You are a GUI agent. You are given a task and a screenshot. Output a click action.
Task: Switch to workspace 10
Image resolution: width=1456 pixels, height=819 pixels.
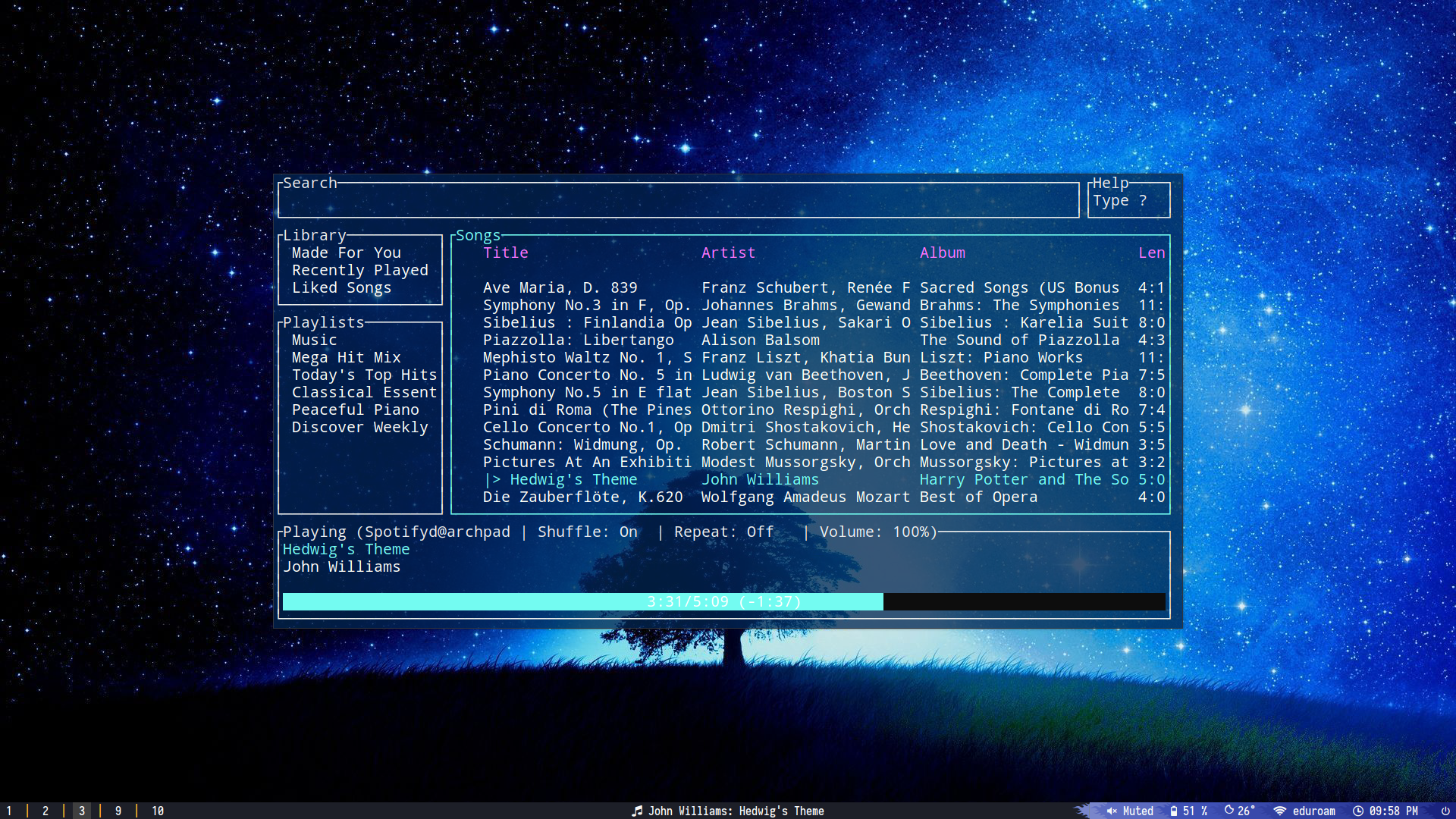pyautogui.click(x=158, y=811)
